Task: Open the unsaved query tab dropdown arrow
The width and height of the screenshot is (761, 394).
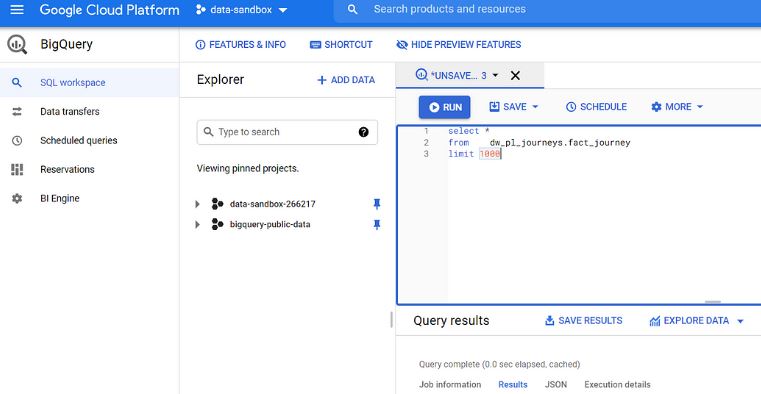Action: [x=495, y=75]
